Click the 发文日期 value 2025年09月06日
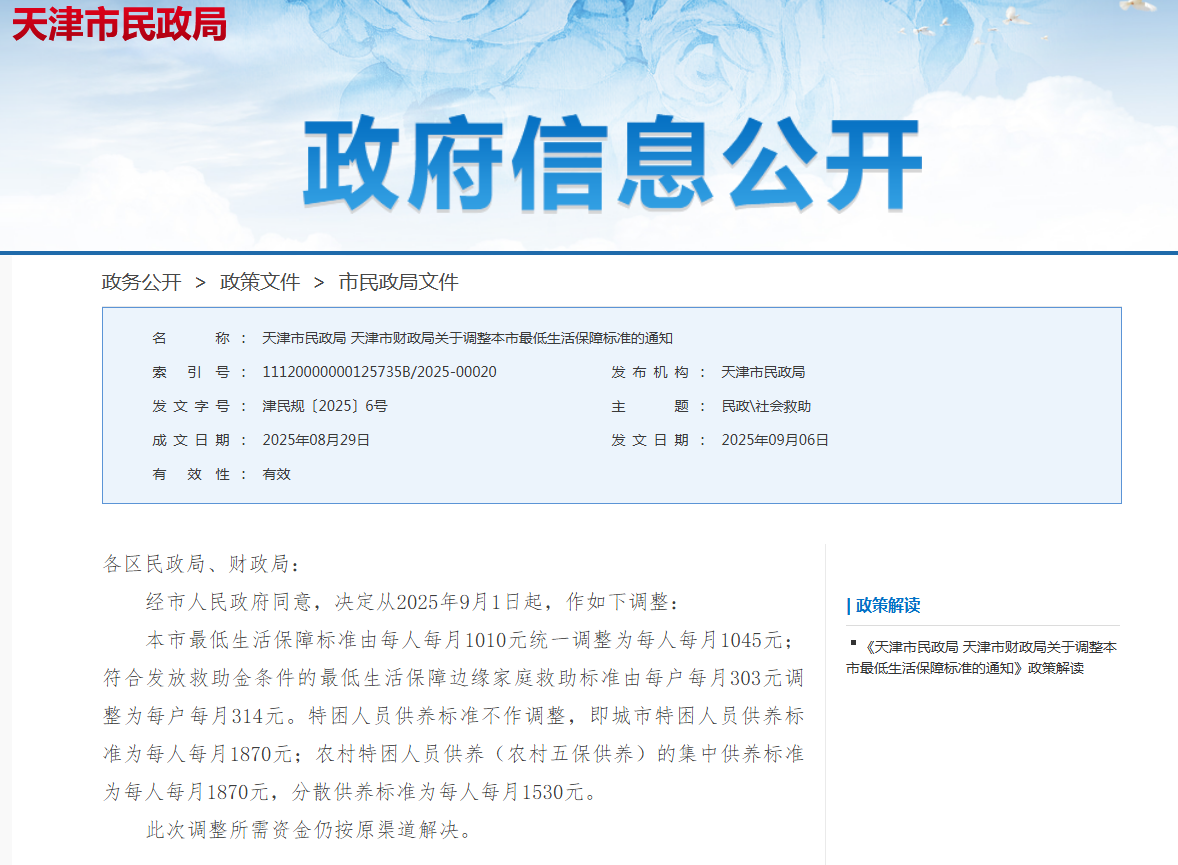 pos(775,440)
